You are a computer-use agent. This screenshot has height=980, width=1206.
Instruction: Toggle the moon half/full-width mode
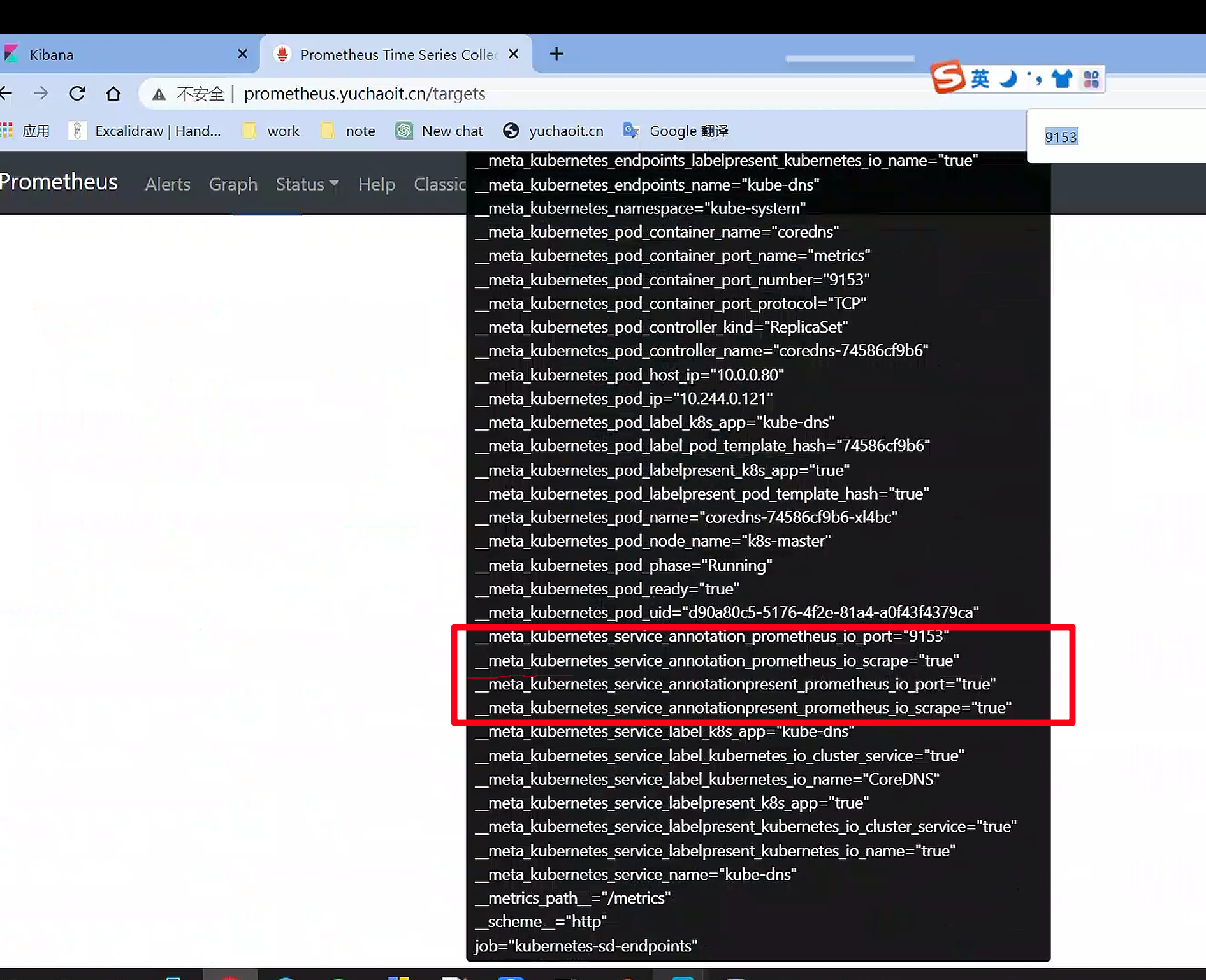coord(1008,79)
